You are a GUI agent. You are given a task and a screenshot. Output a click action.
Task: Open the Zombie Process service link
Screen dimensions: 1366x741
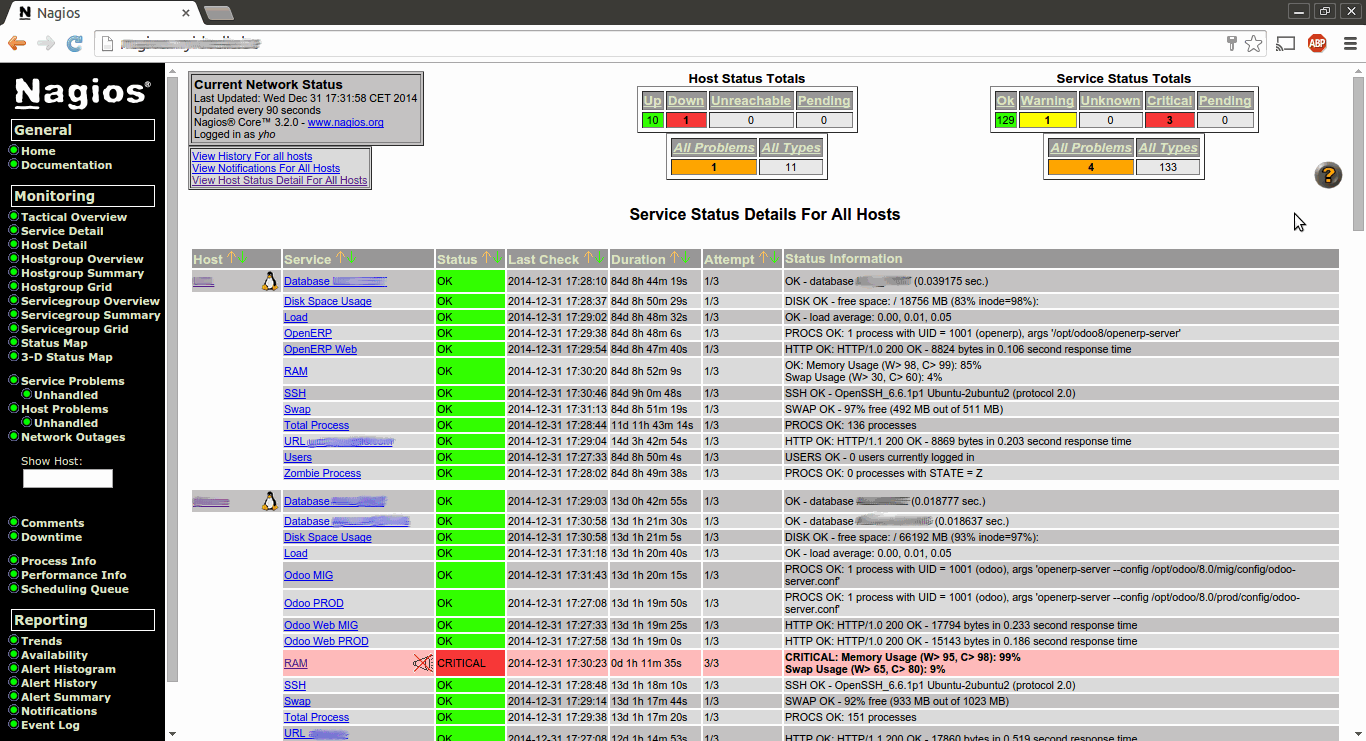coord(322,473)
